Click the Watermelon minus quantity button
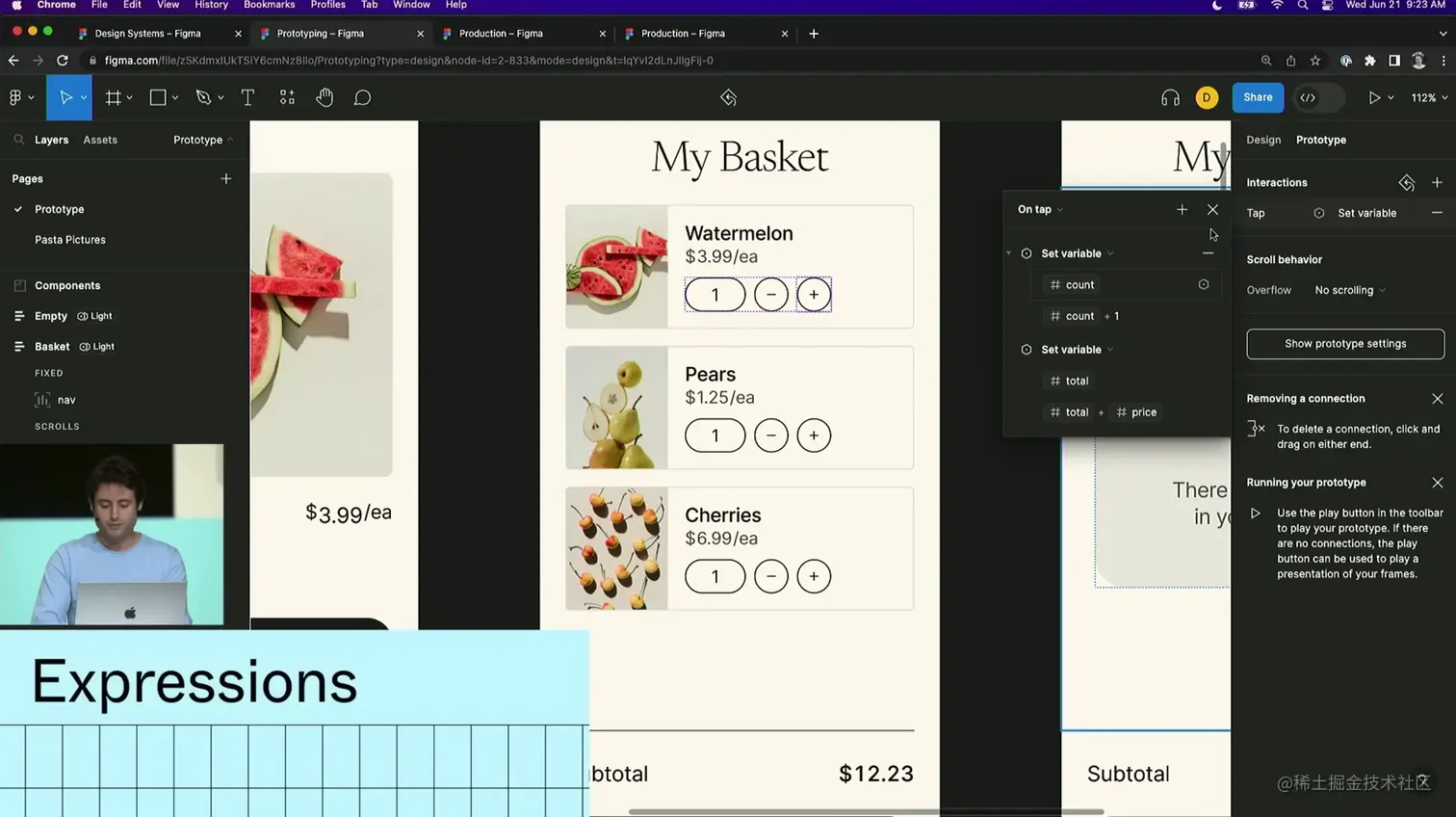 point(771,295)
